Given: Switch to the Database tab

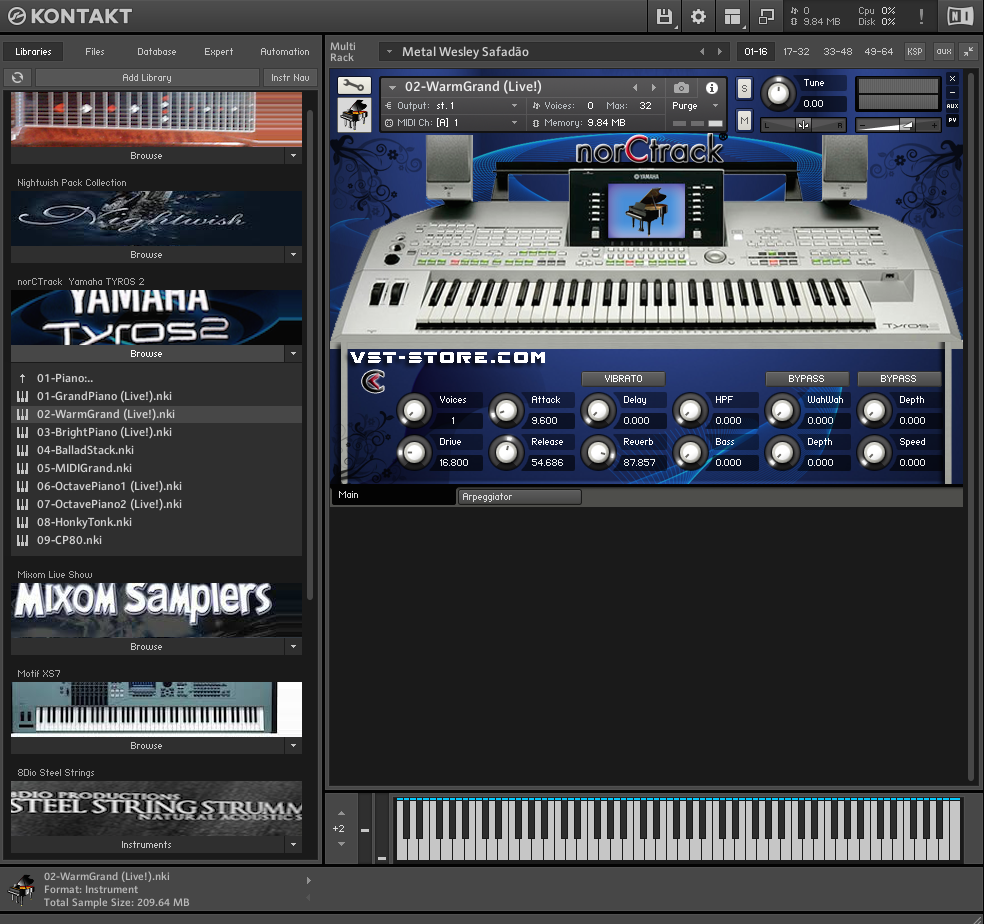Looking at the screenshot, I should [x=156, y=51].
